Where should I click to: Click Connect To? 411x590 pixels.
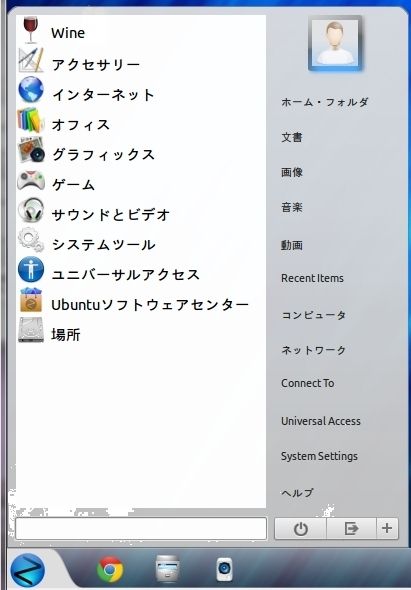point(307,383)
